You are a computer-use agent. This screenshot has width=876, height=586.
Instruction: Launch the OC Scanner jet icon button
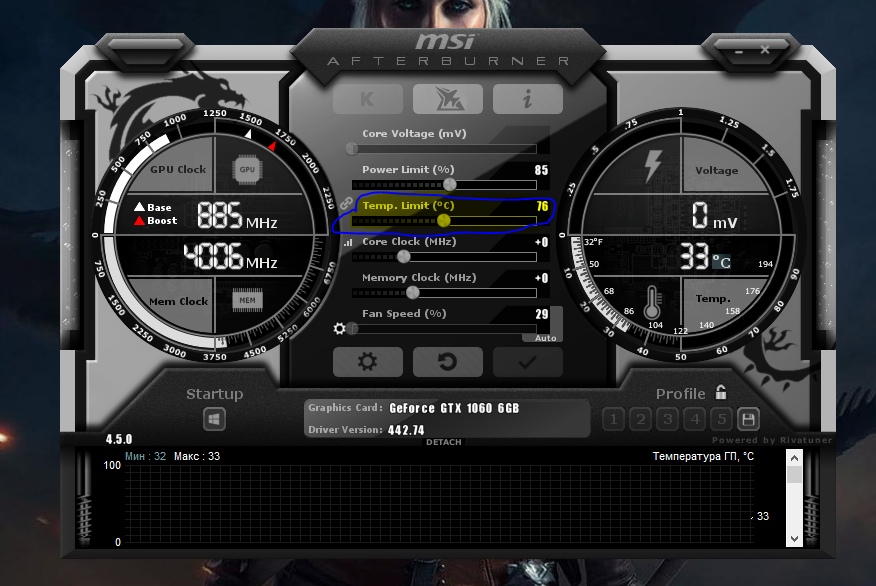coord(447,99)
